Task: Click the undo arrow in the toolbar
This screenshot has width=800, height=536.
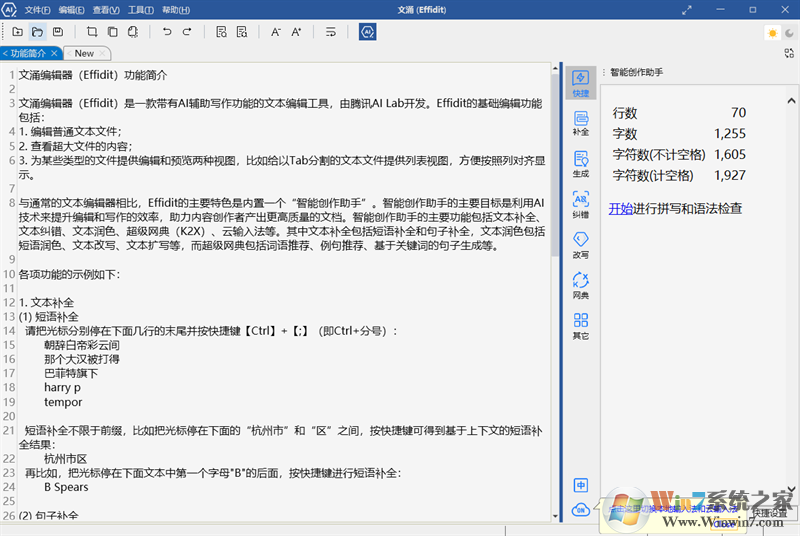Action: pyautogui.click(x=167, y=32)
